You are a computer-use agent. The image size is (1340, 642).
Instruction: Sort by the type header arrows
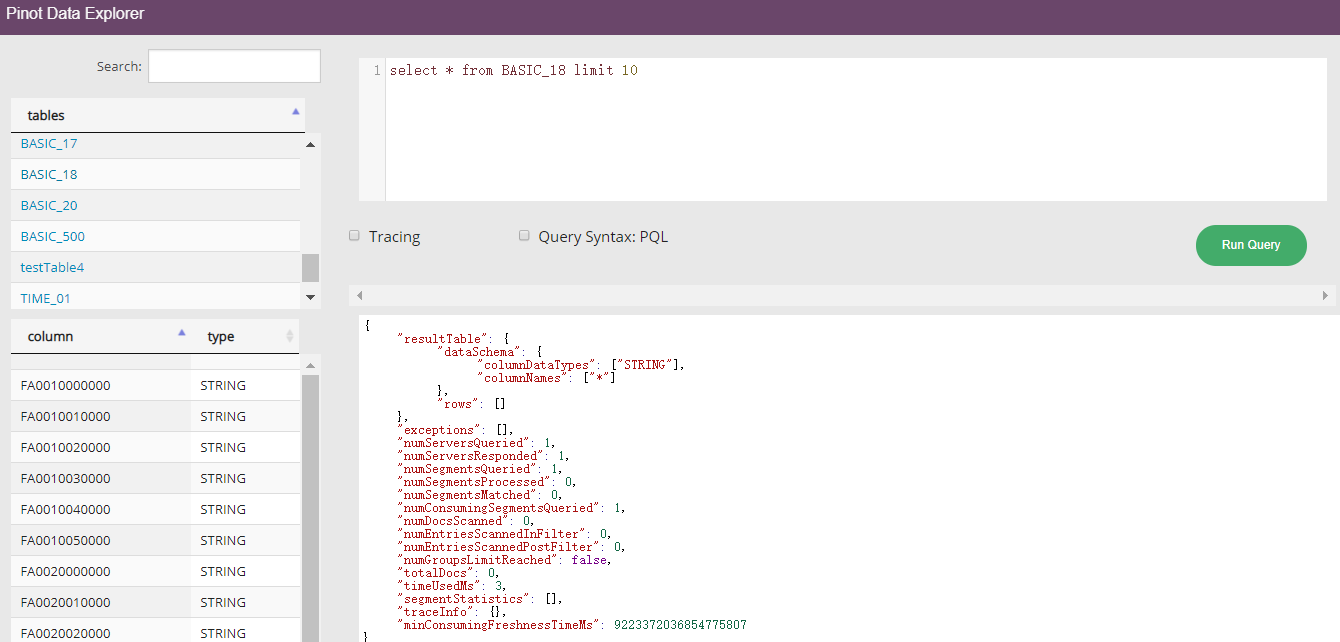(290, 336)
